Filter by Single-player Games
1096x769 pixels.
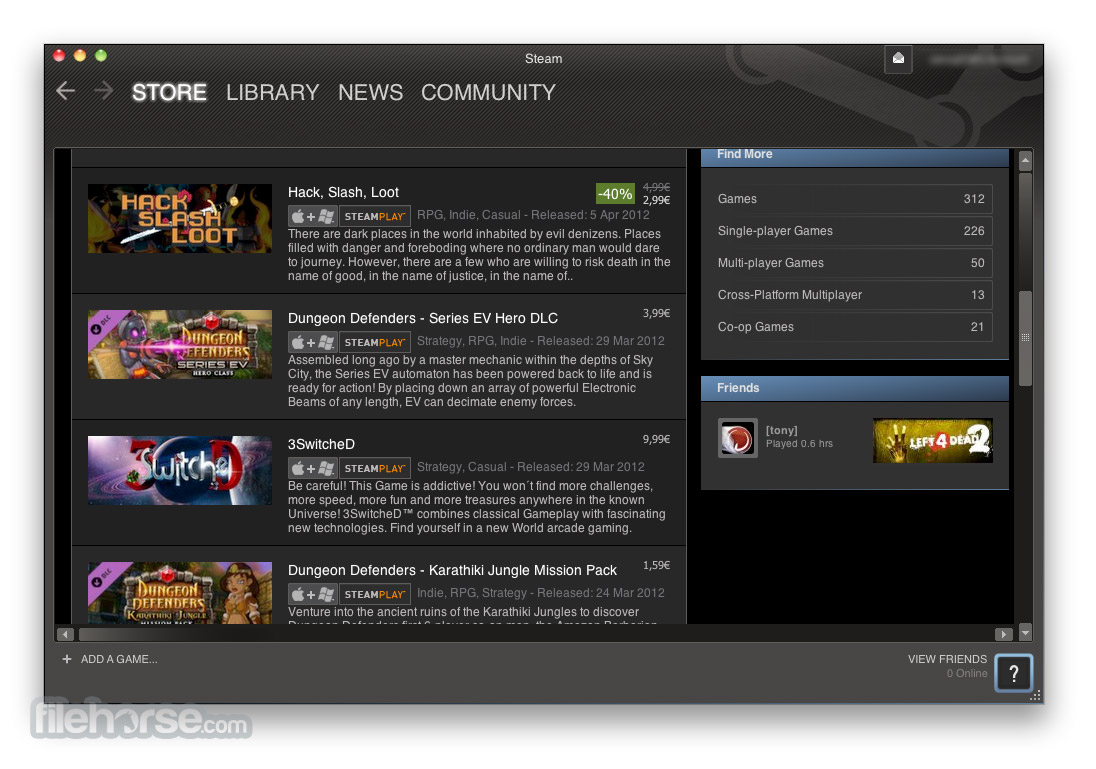(x=854, y=231)
